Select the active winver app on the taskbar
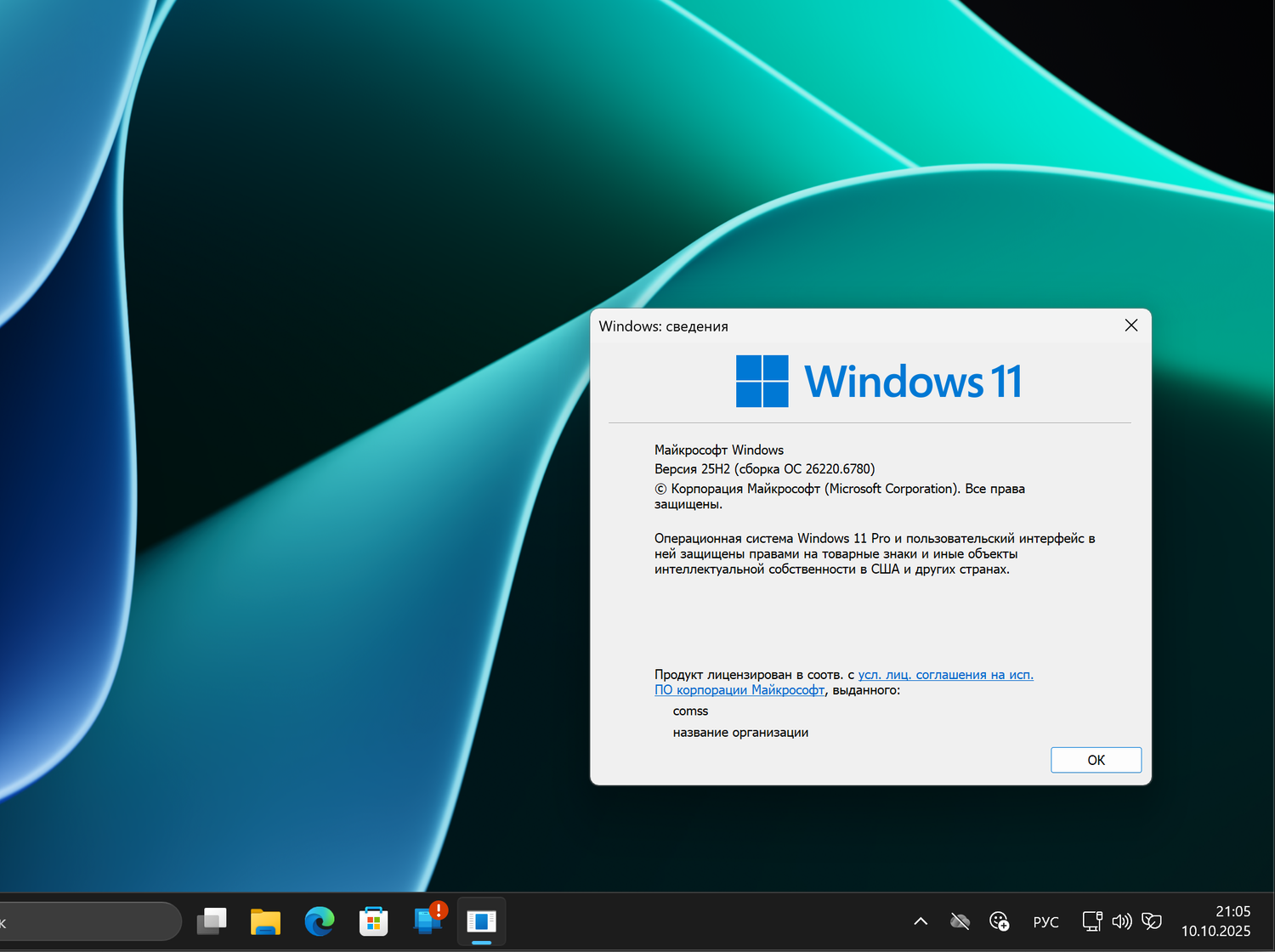 pyautogui.click(x=481, y=921)
